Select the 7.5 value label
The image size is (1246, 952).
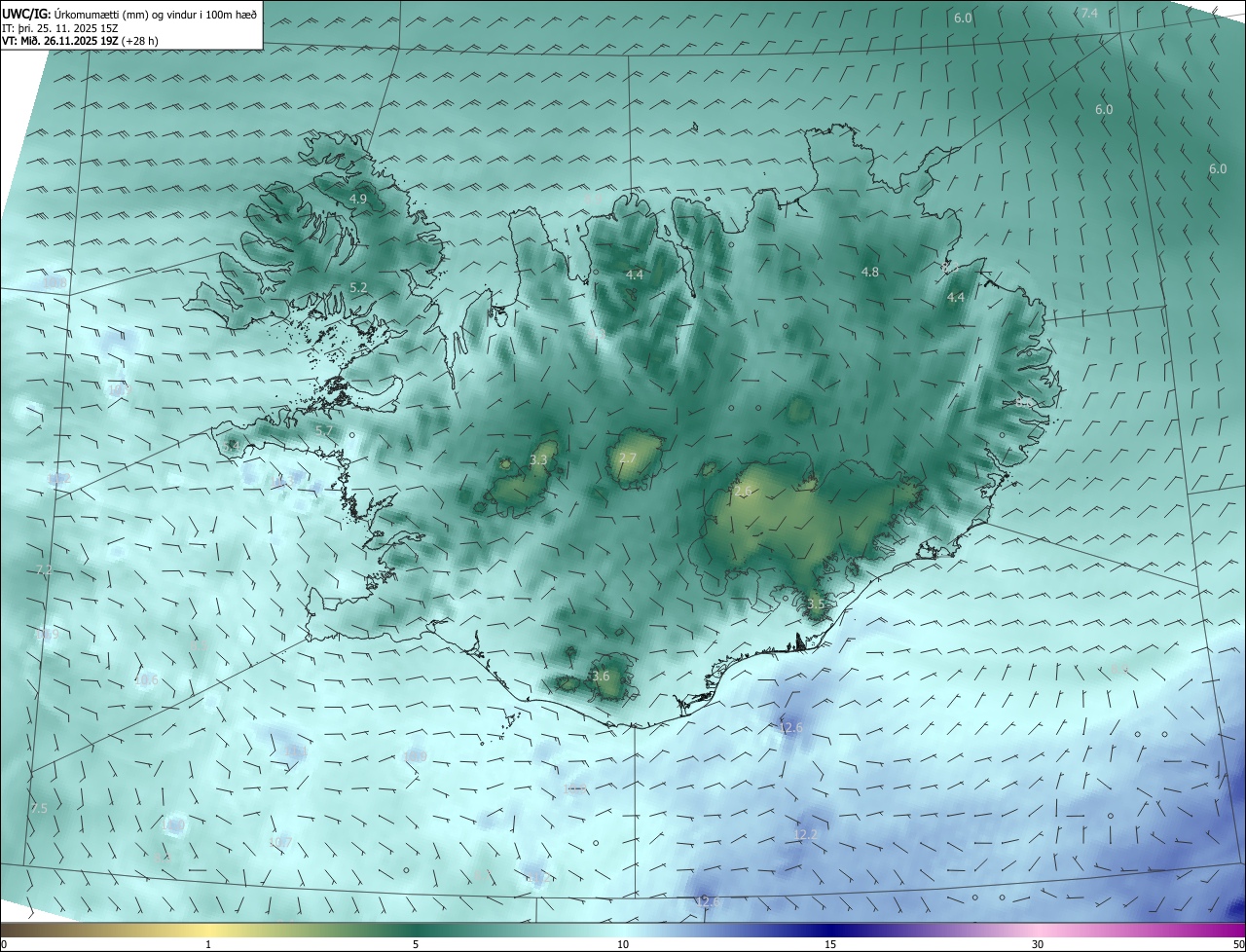click(x=39, y=808)
